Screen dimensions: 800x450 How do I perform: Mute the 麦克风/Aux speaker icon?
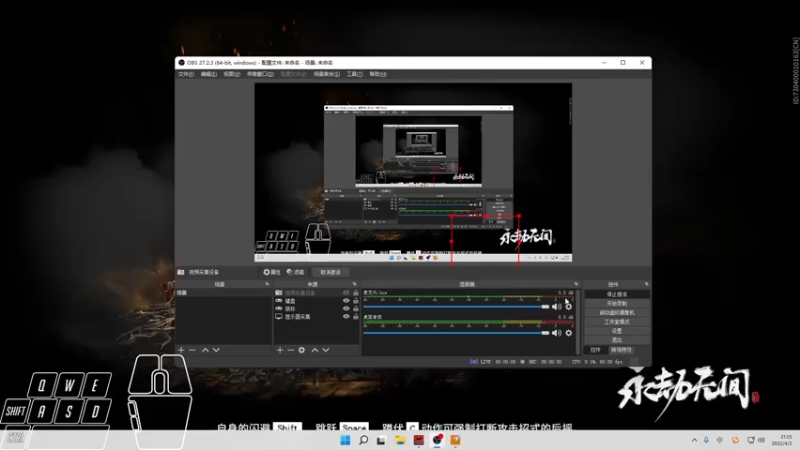[x=557, y=307]
